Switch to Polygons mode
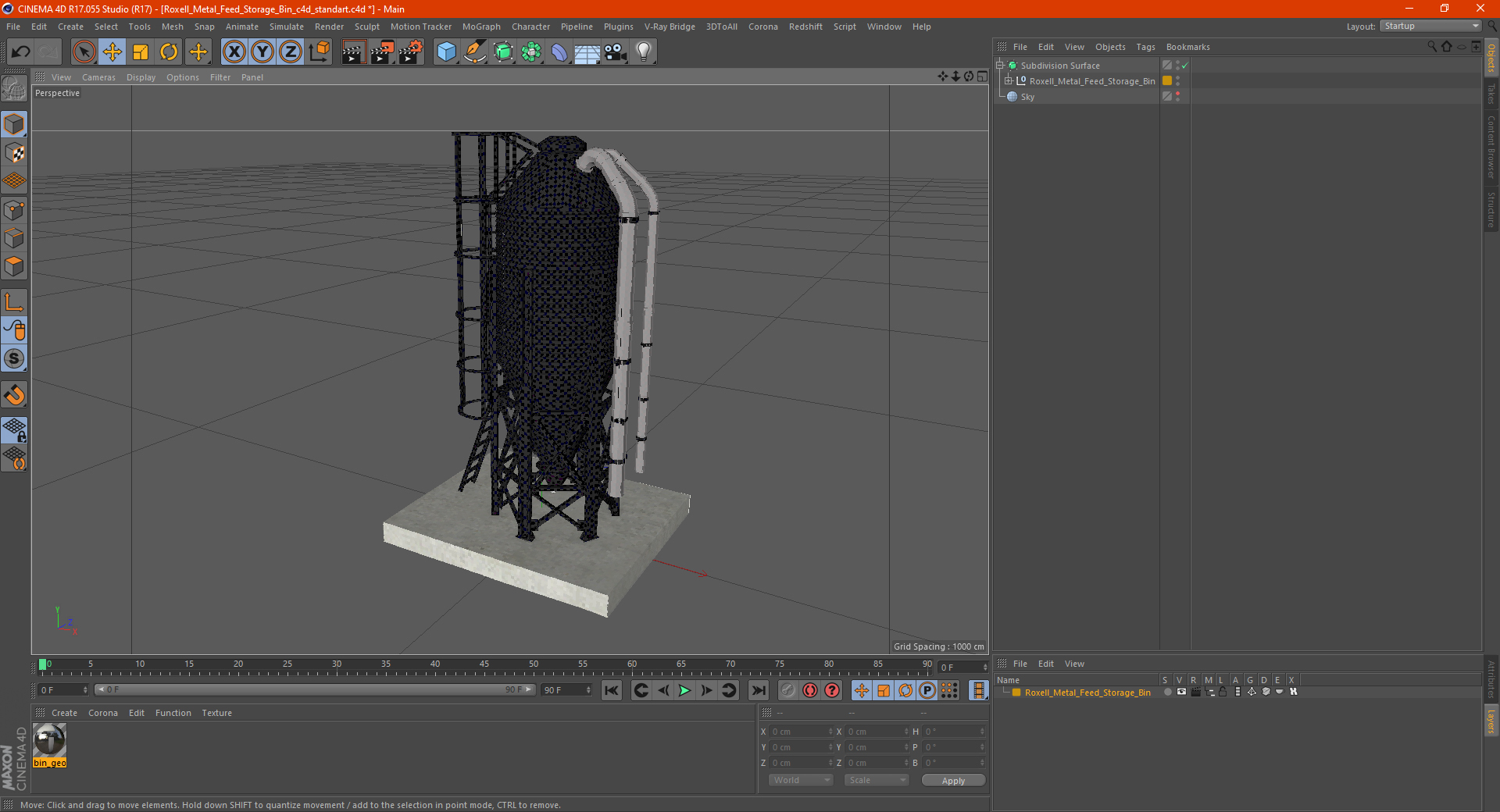Image resolution: width=1500 pixels, height=812 pixels. click(x=14, y=266)
